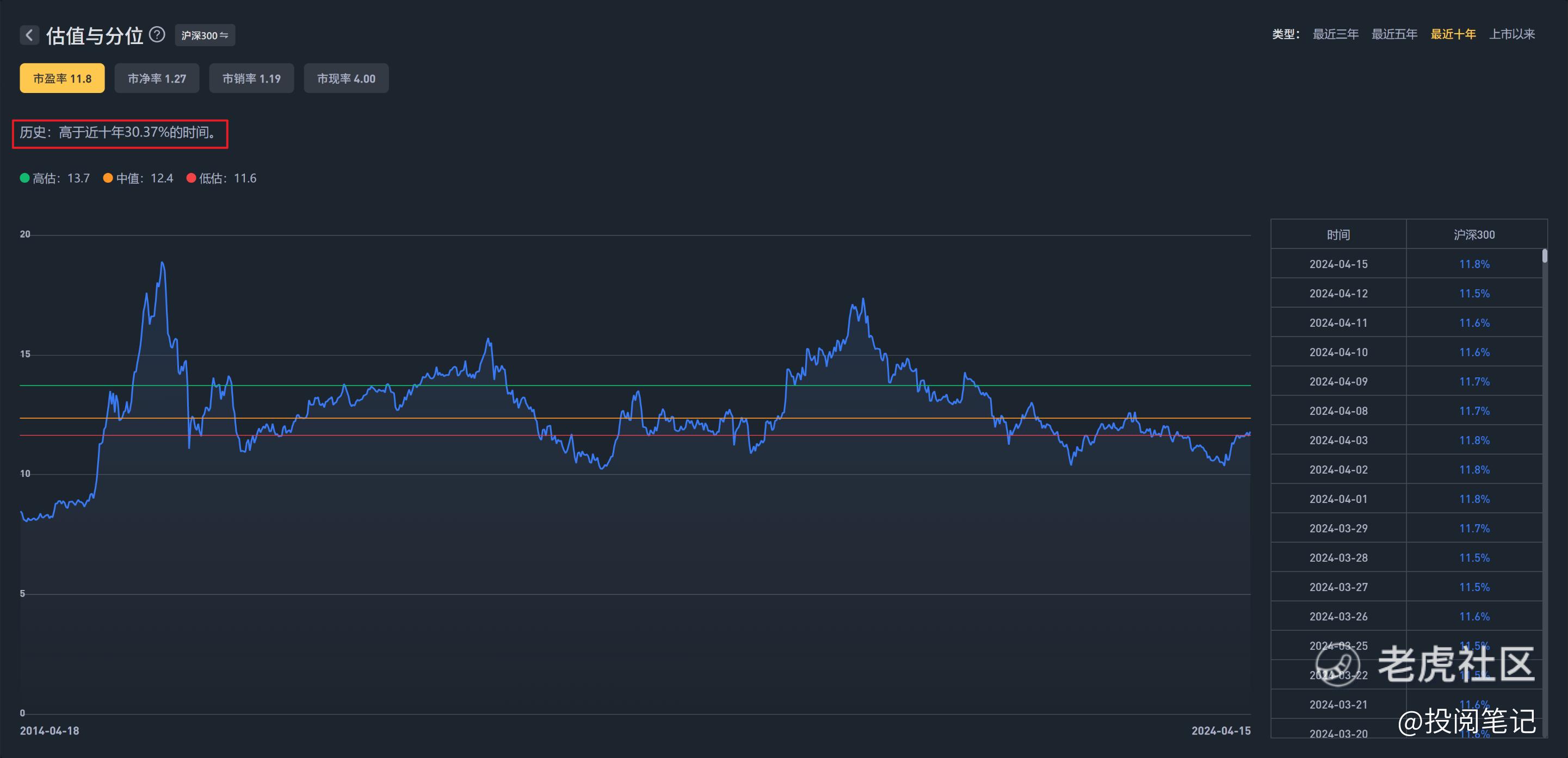Screen dimensions: 1568x758
Task: Click the 估值与分位 page title
Action: click(94, 35)
